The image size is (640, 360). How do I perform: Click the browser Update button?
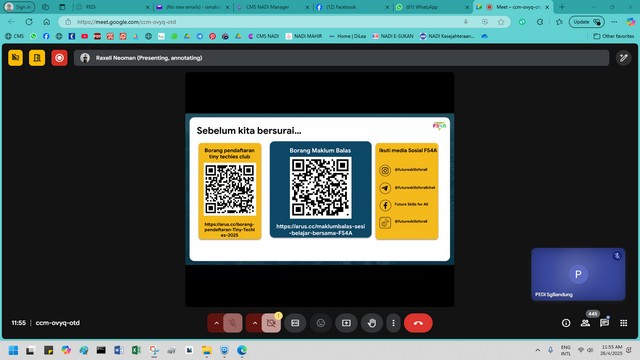(587, 22)
